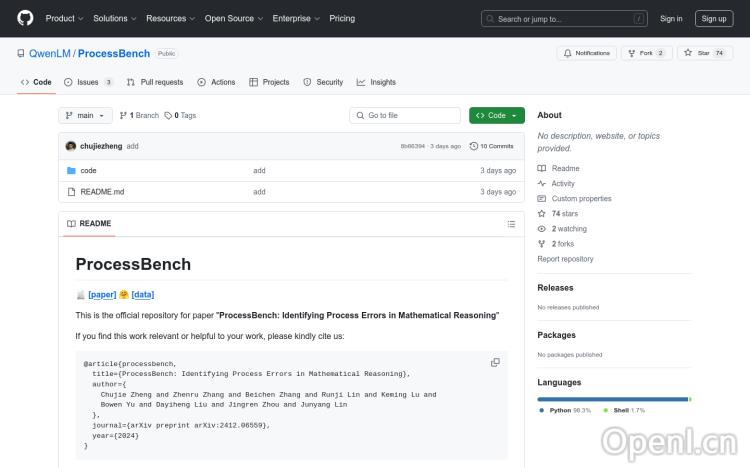The width and height of the screenshot is (750, 468).
Task: Click the Star button star icon
Action: click(688, 53)
